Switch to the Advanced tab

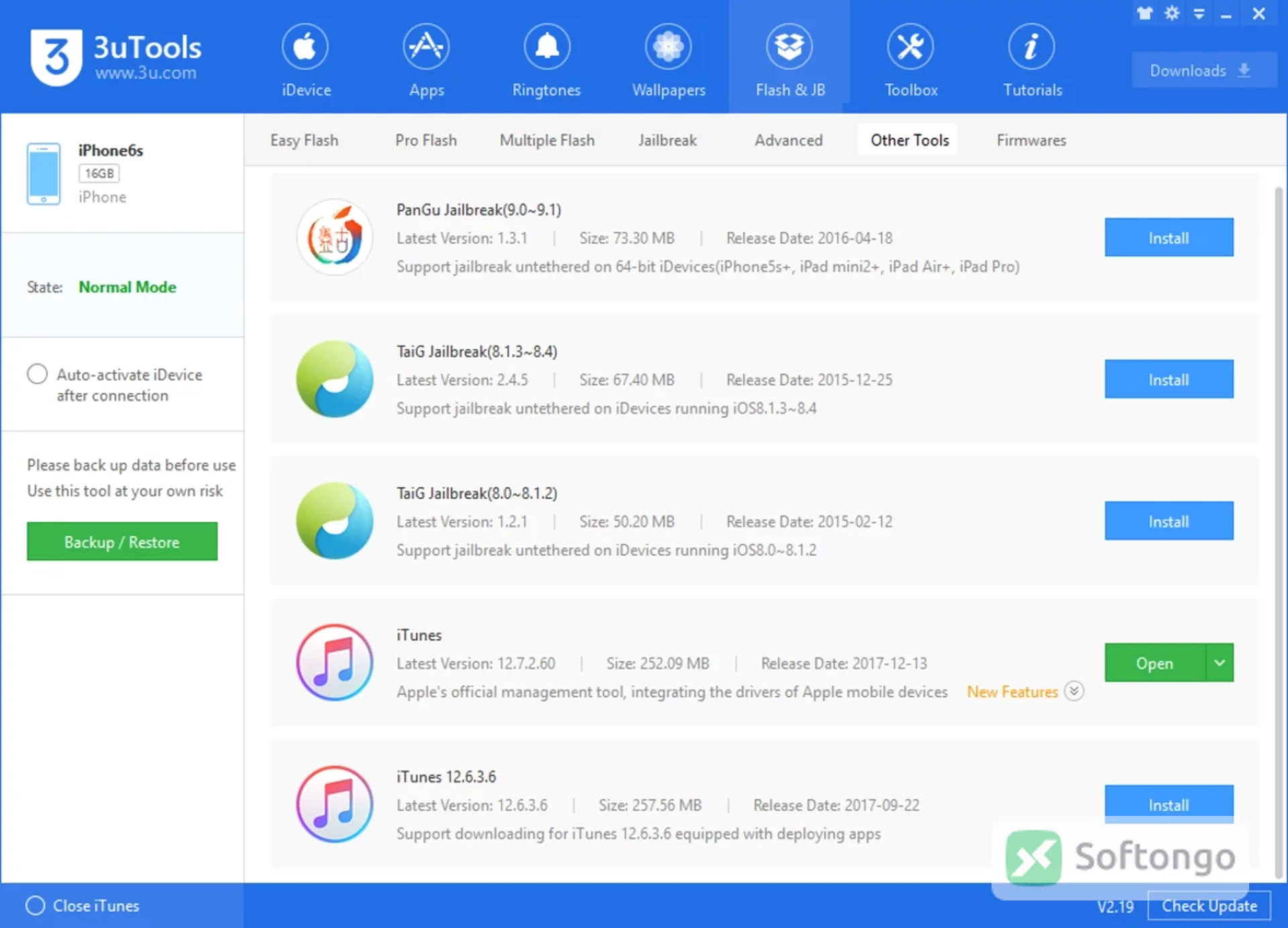click(788, 140)
